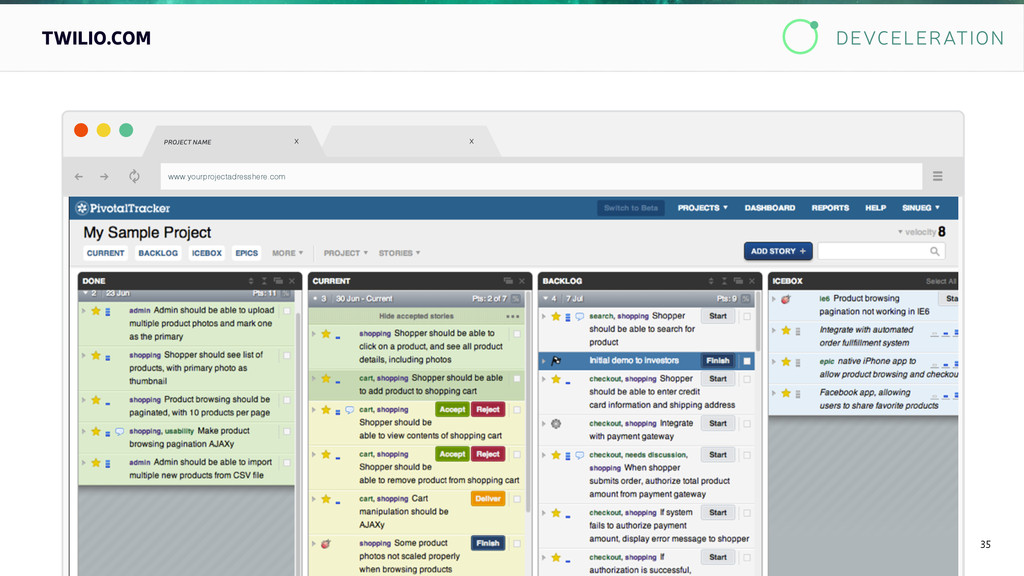Tick checkbox for 'Admin should be able to upload' story
This screenshot has width=1024, height=576.
click(x=287, y=311)
